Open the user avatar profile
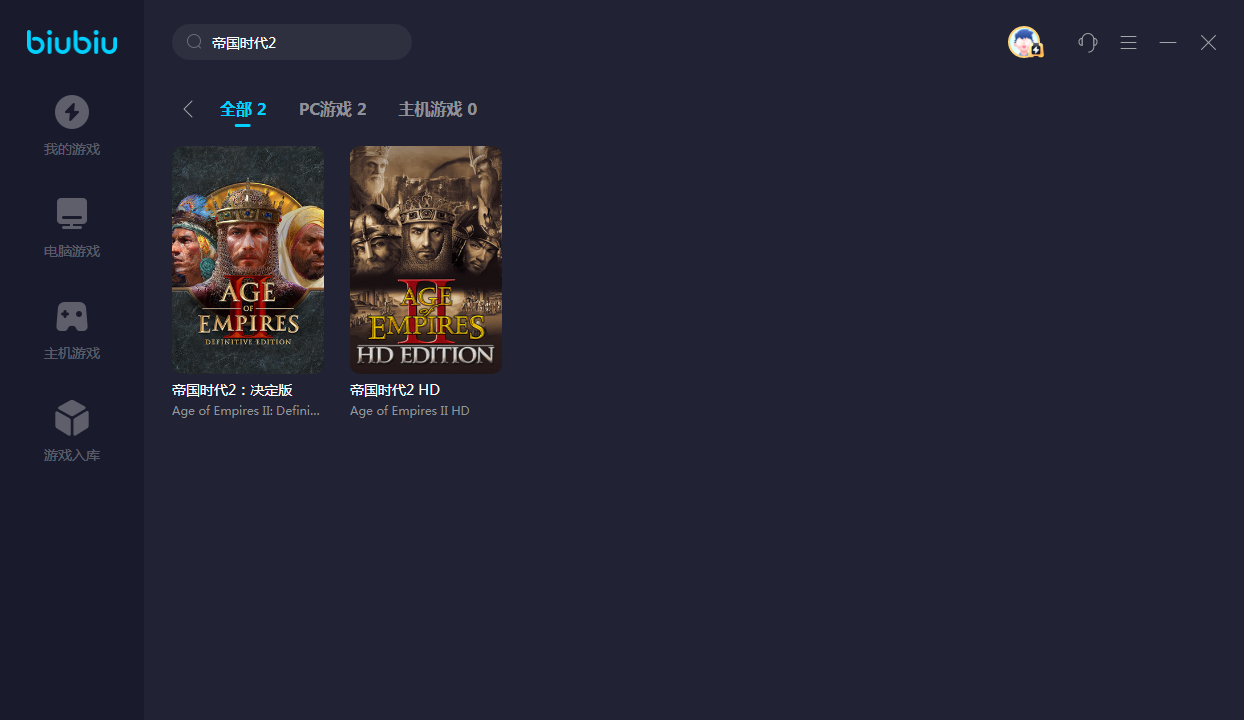The width and height of the screenshot is (1244, 720). click(x=1025, y=42)
